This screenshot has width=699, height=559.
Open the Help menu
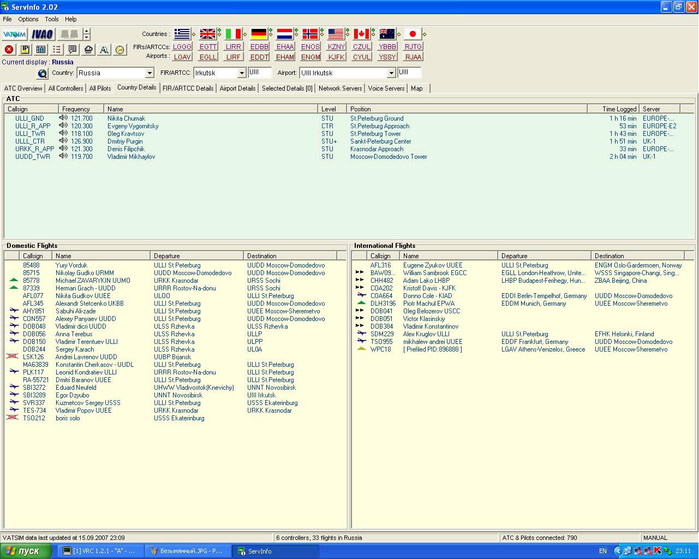(x=71, y=19)
